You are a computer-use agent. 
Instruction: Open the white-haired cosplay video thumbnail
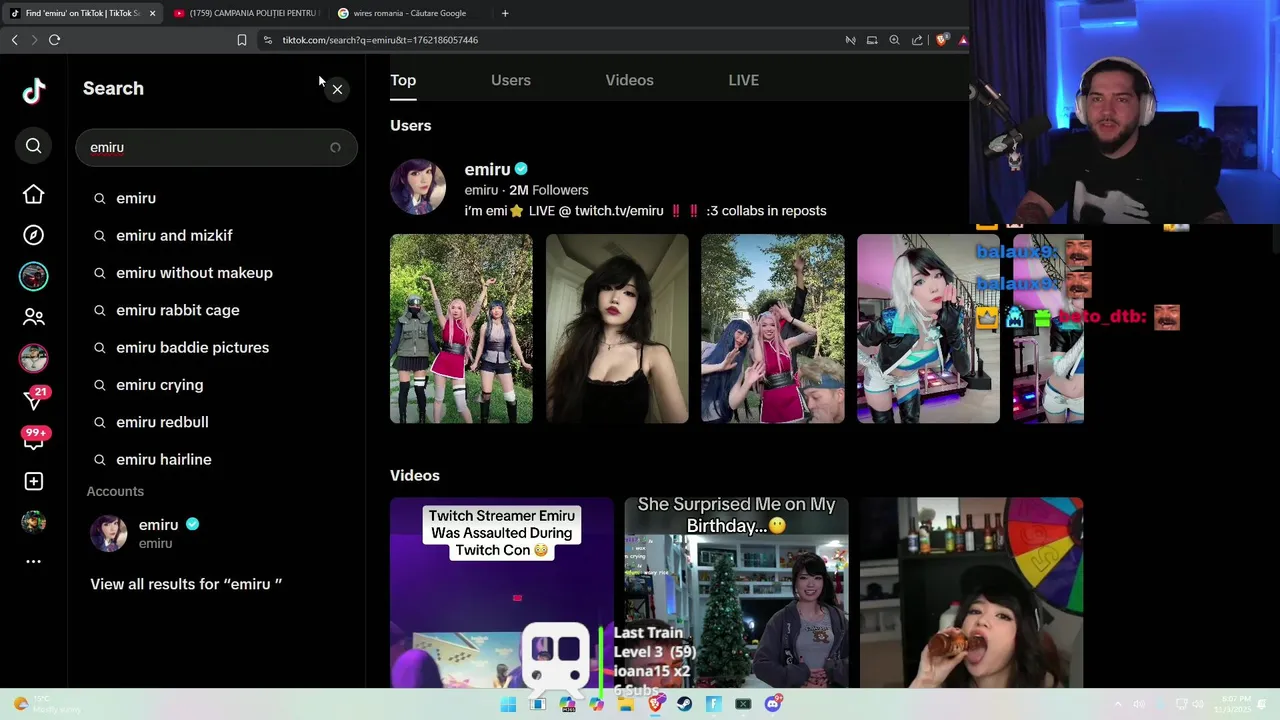point(928,329)
